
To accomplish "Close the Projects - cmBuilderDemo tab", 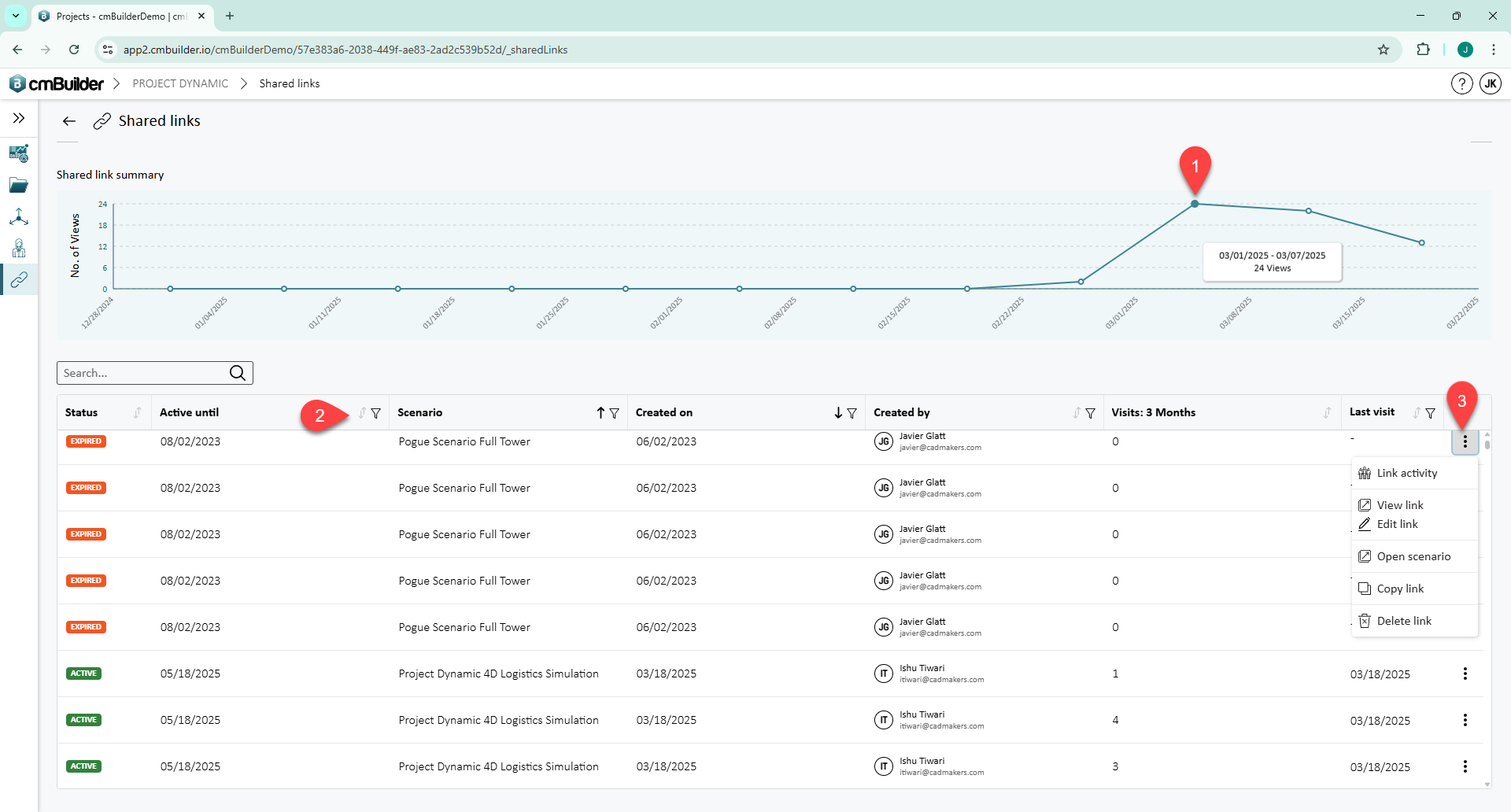I will pyautogui.click(x=201, y=16).
